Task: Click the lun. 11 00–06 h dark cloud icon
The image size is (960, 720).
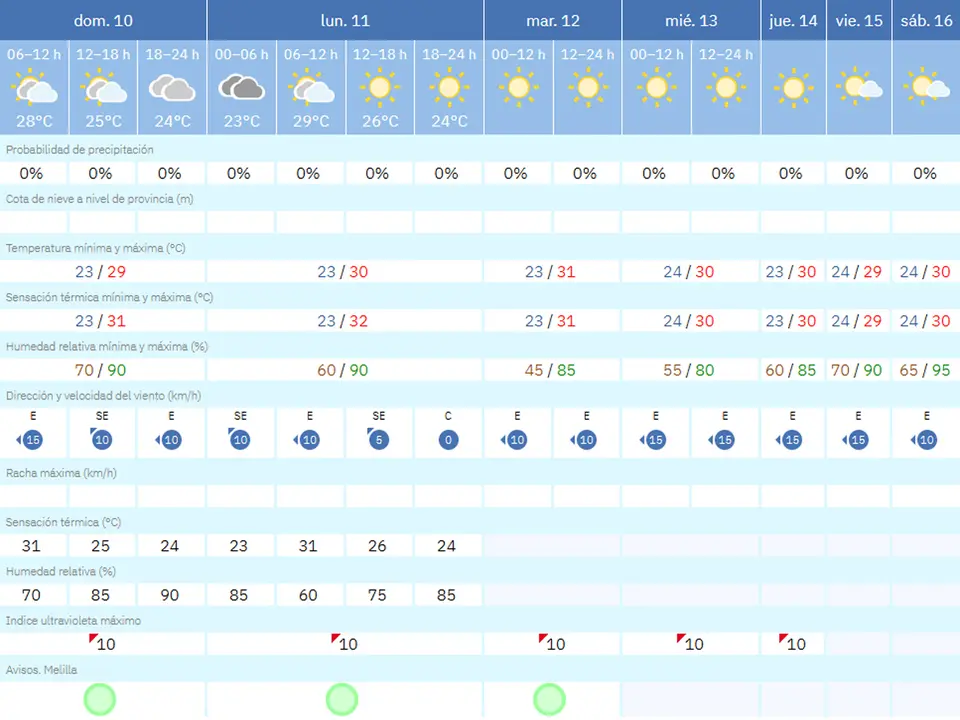Action: click(x=241, y=88)
